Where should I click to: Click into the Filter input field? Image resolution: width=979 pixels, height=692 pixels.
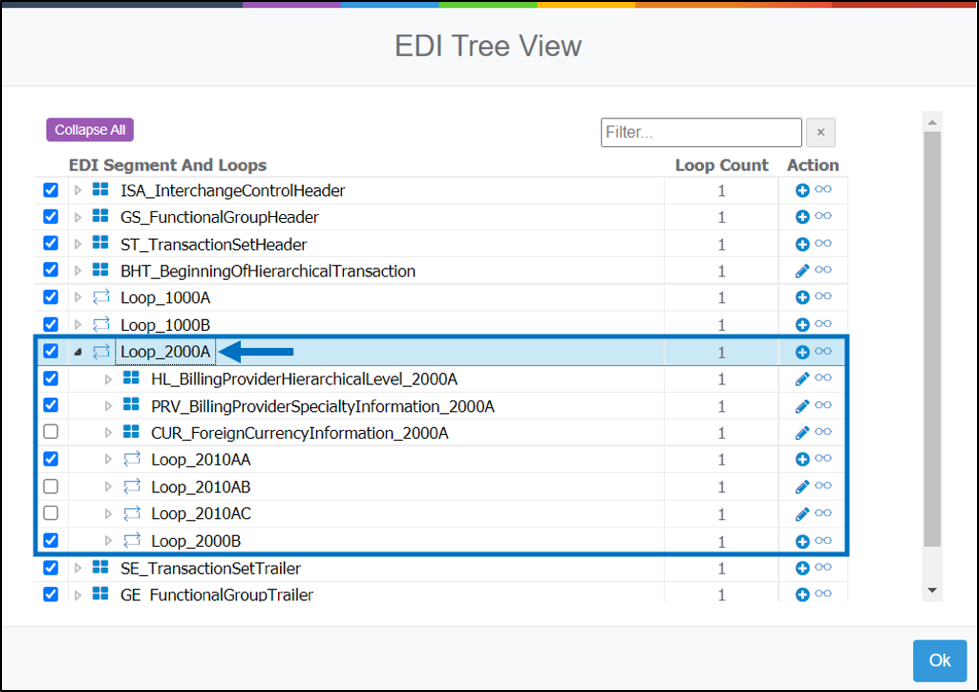(701, 132)
